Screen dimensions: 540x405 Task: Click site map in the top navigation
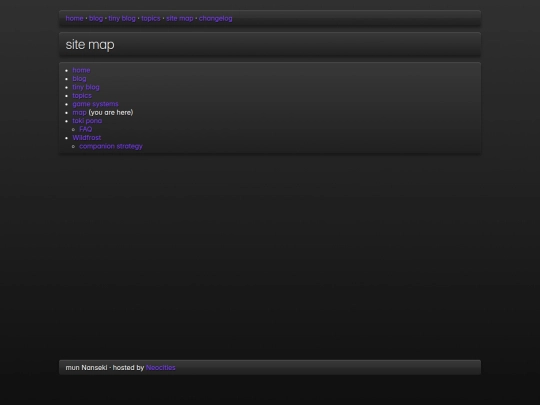click(179, 19)
